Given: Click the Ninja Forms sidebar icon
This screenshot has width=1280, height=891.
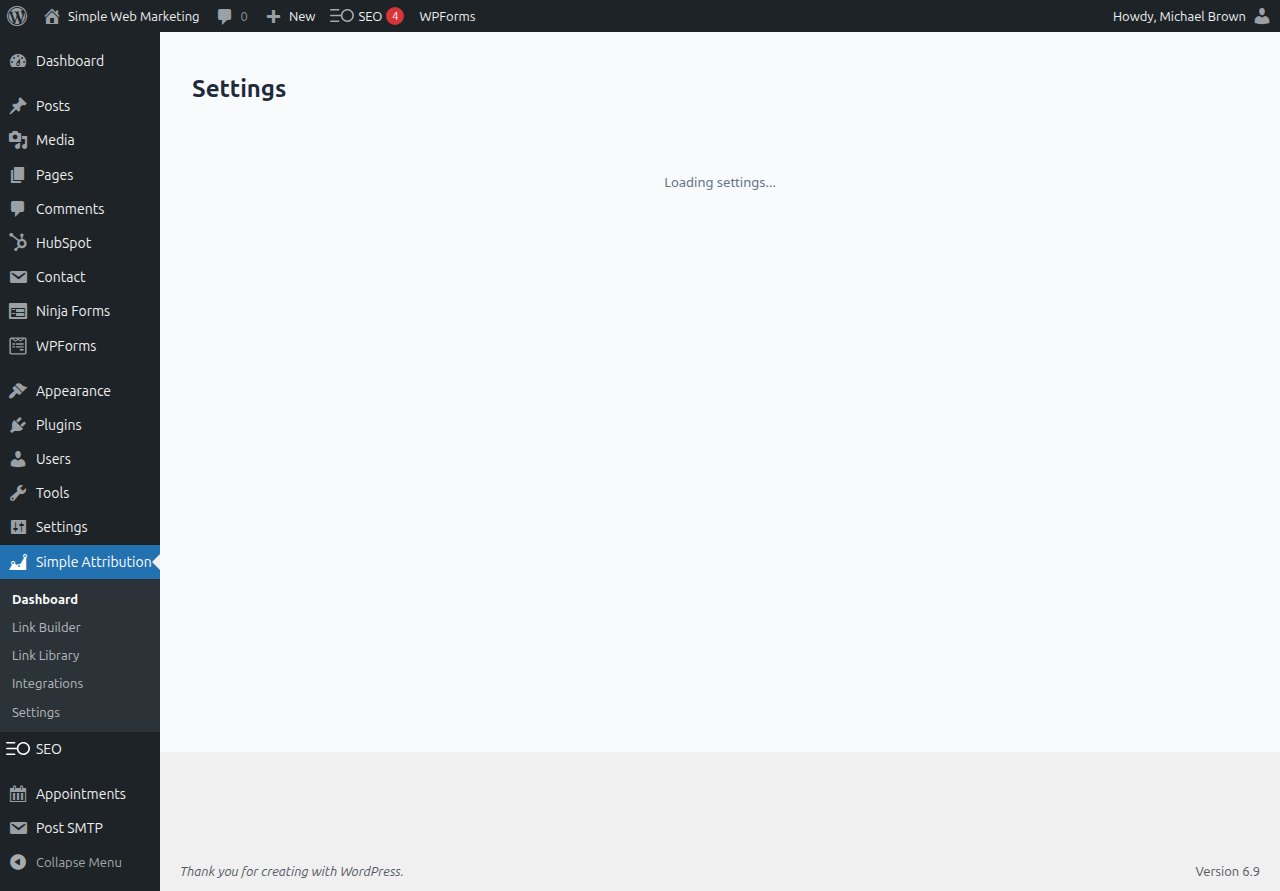Looking at the screenshot, I should point(18,310).
